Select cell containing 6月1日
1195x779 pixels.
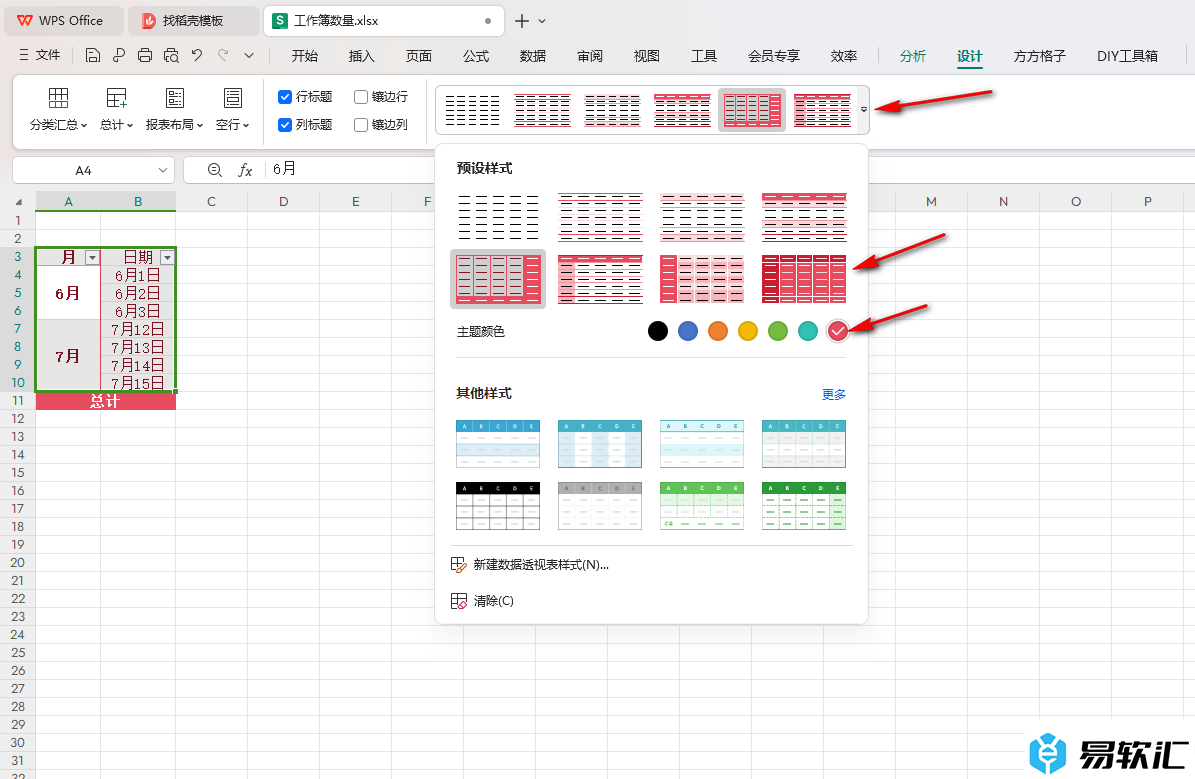pyautogui.click(x=138, y=275)
